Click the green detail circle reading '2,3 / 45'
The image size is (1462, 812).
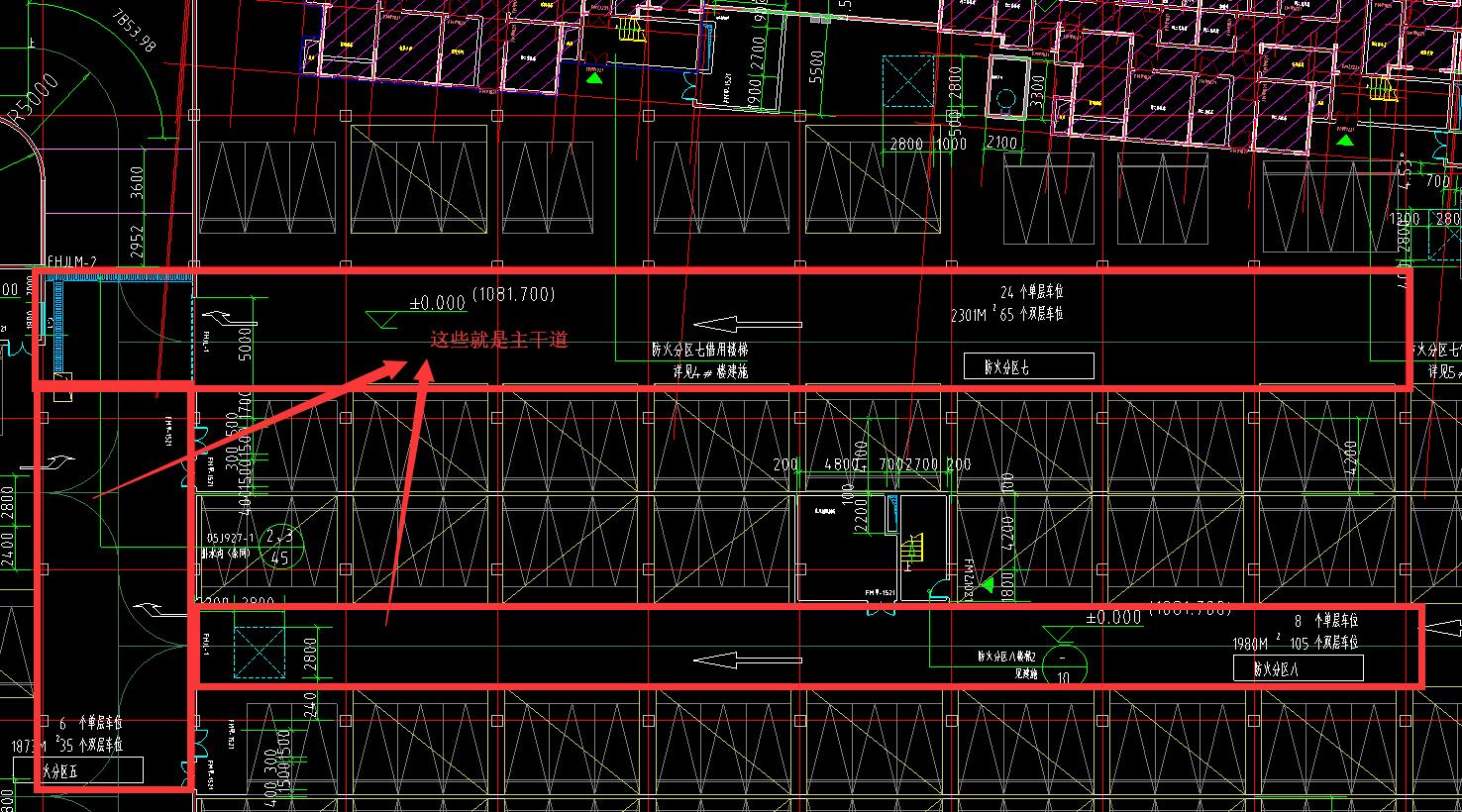280,546
